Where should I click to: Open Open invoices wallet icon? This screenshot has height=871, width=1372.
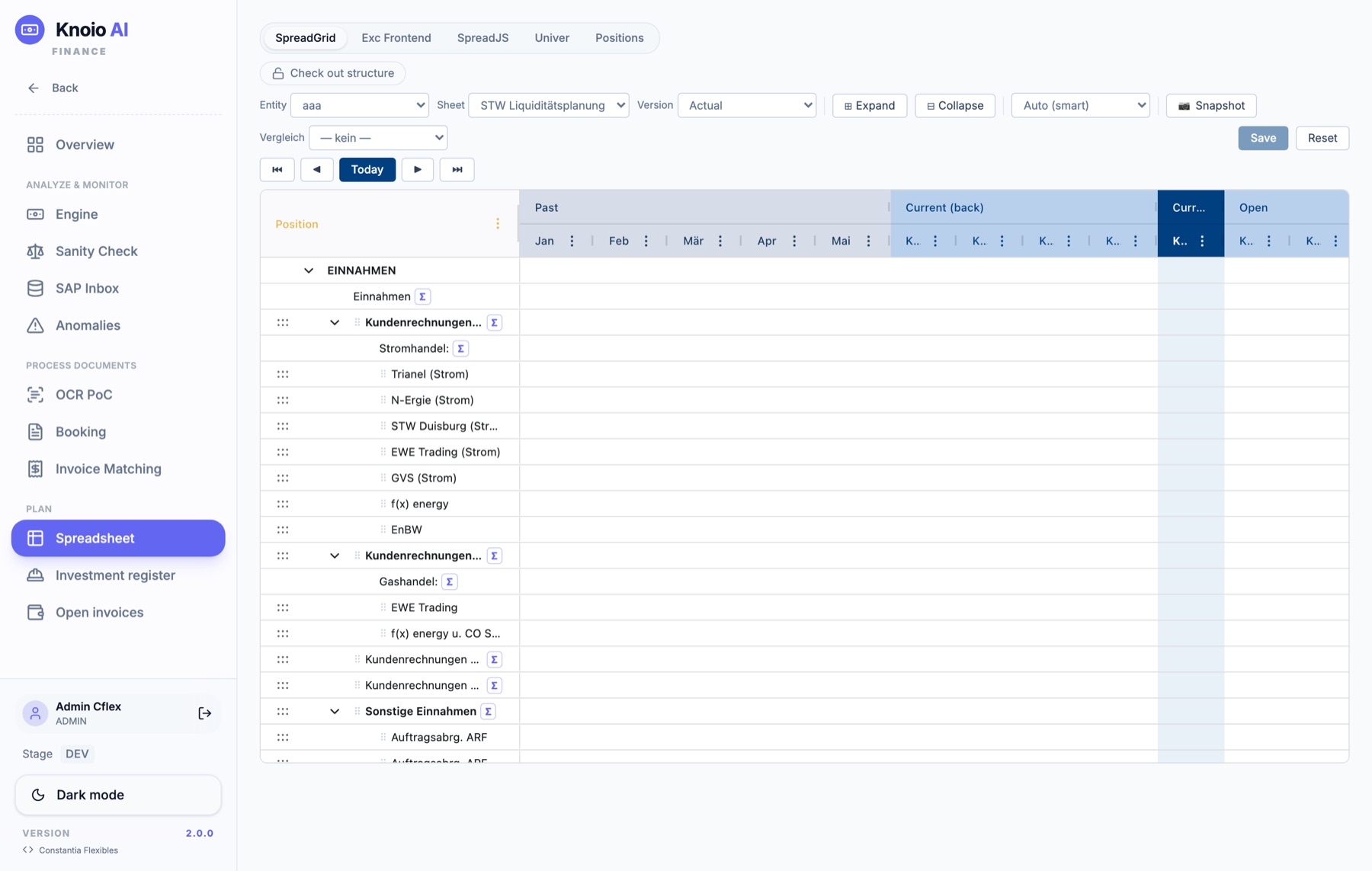[35, 613]
